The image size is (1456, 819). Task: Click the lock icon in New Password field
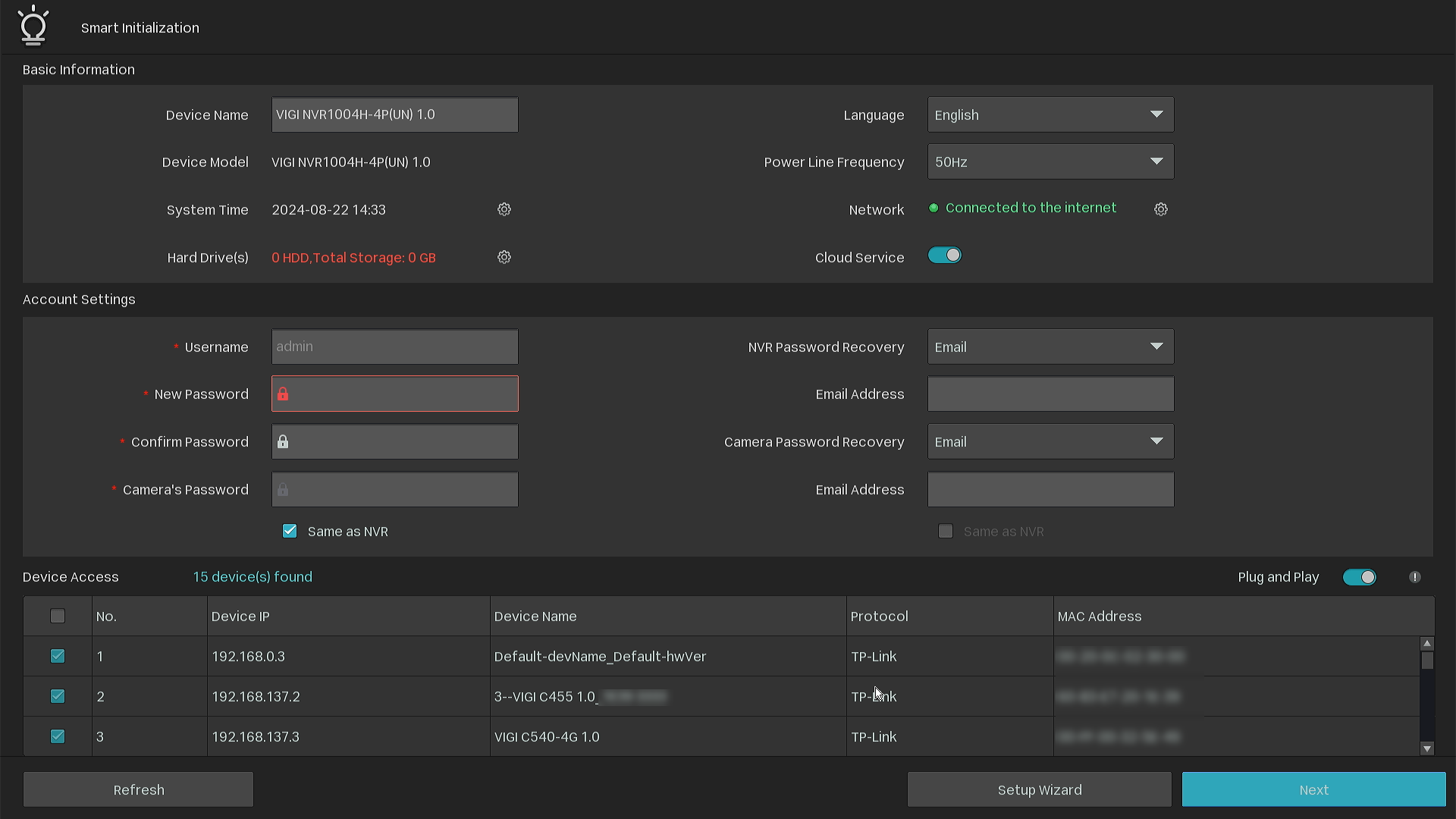(284, 394)
